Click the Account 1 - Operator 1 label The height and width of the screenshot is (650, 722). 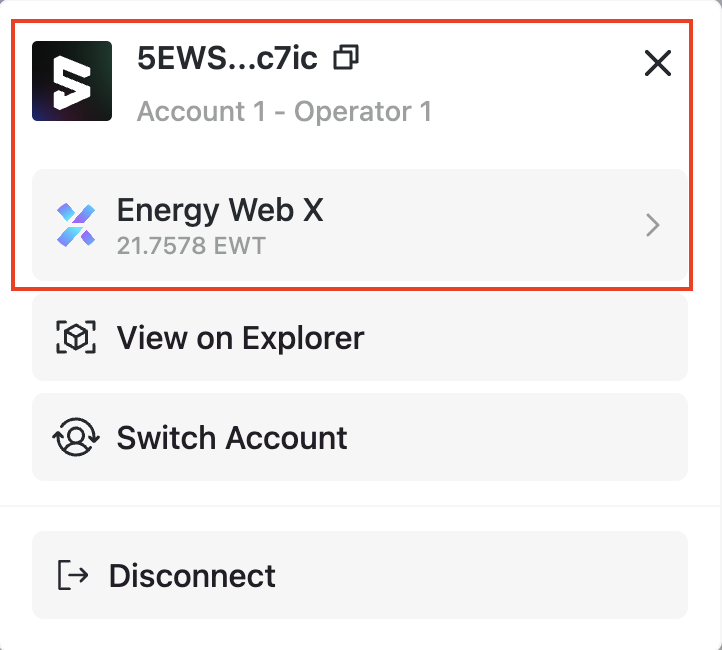pos(284,110)
